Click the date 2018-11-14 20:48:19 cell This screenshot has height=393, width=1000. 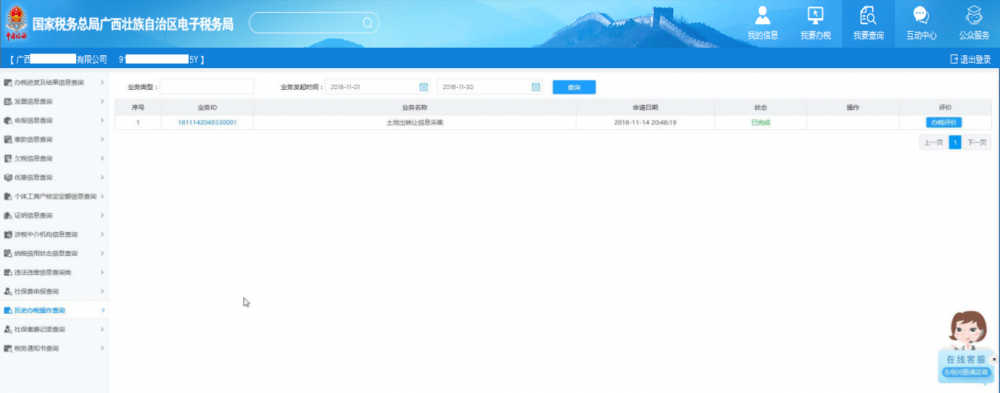point(645,122)
